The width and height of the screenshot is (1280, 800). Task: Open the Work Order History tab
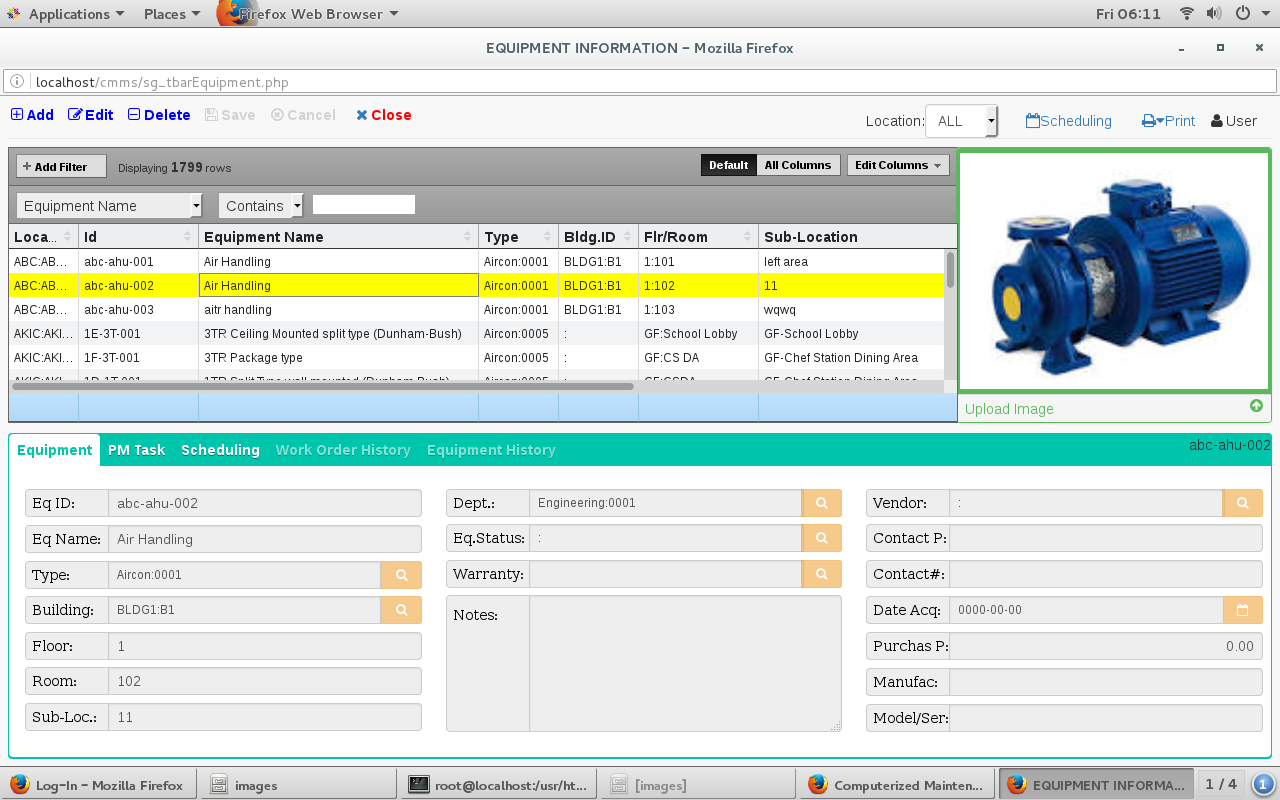pos(343,450)
